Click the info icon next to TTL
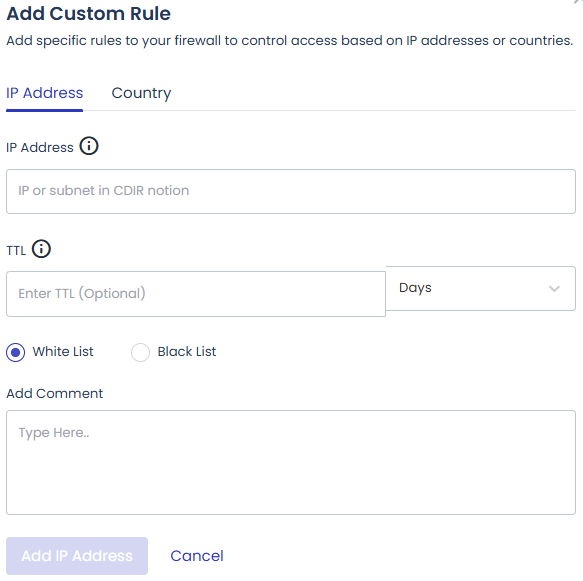583x581 pixels. [41, 249]
